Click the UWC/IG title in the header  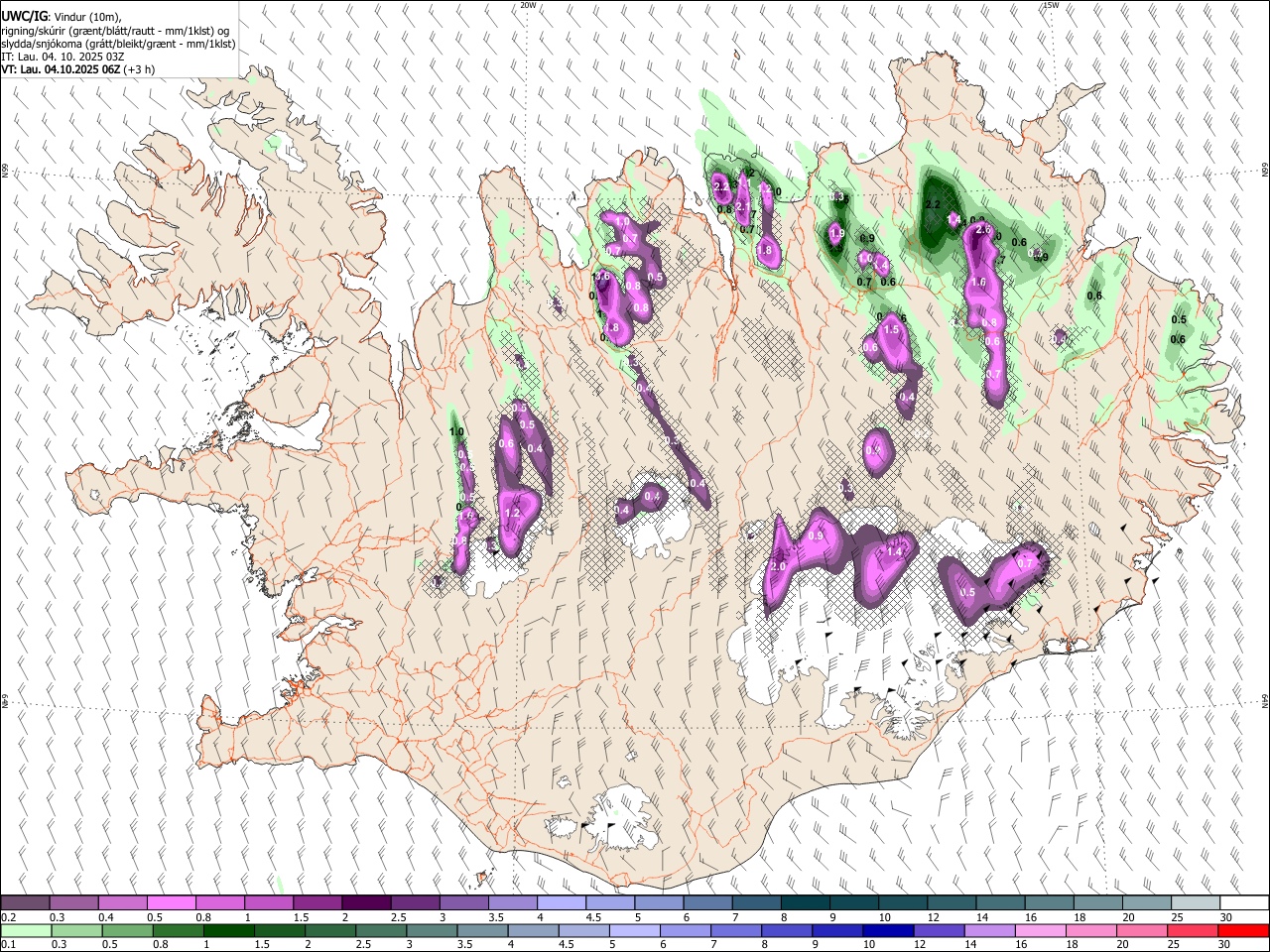pos(24,16)
